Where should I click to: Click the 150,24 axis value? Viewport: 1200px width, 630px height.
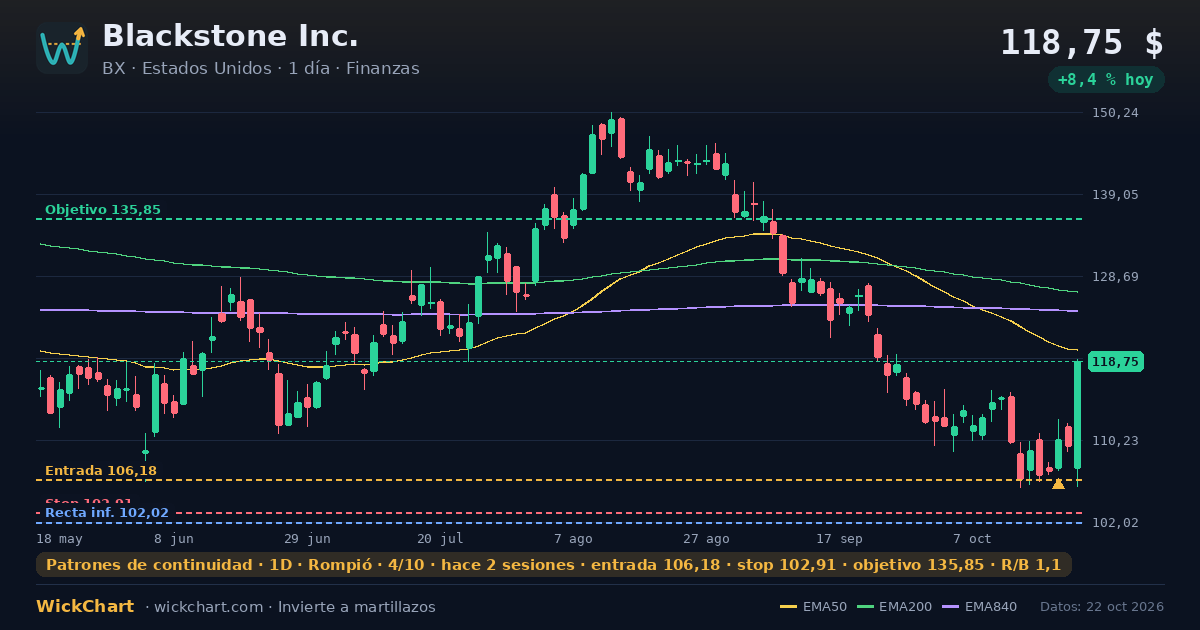pyautogui.click(x=1116, y=113)
